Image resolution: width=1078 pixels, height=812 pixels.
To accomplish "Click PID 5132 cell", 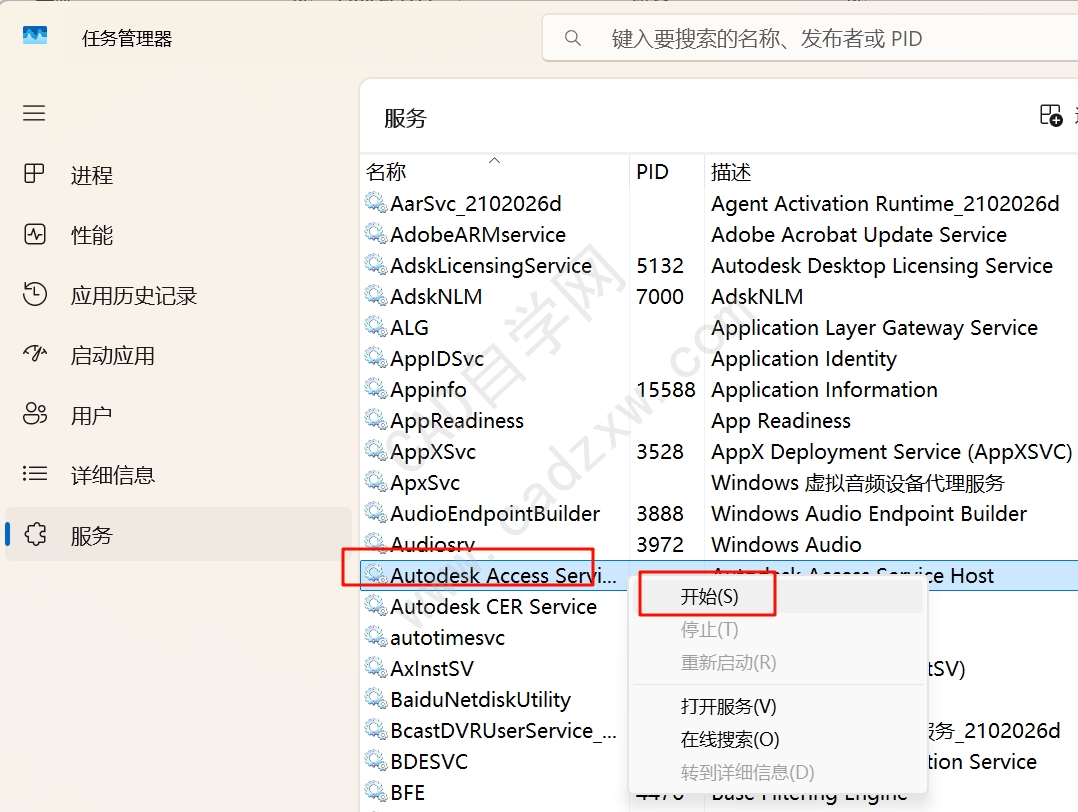I will 660,265.
